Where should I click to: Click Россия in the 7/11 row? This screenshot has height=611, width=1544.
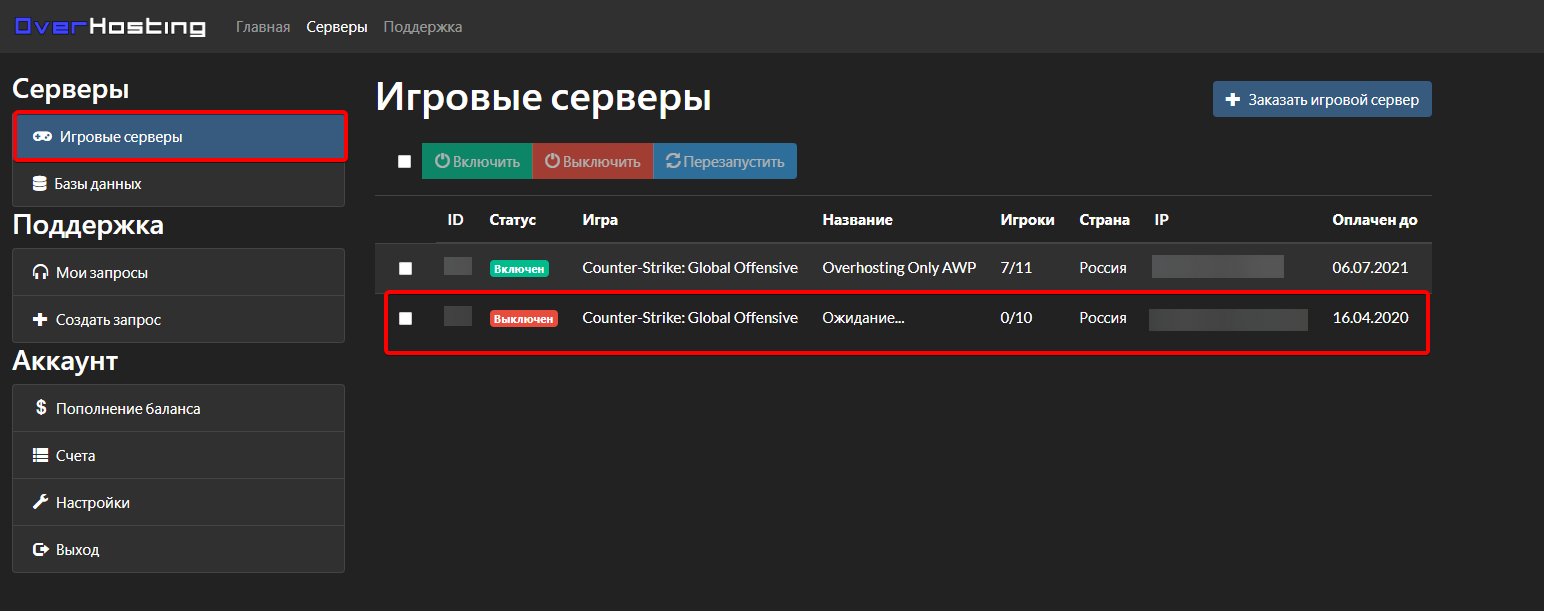click(1103, 267)
